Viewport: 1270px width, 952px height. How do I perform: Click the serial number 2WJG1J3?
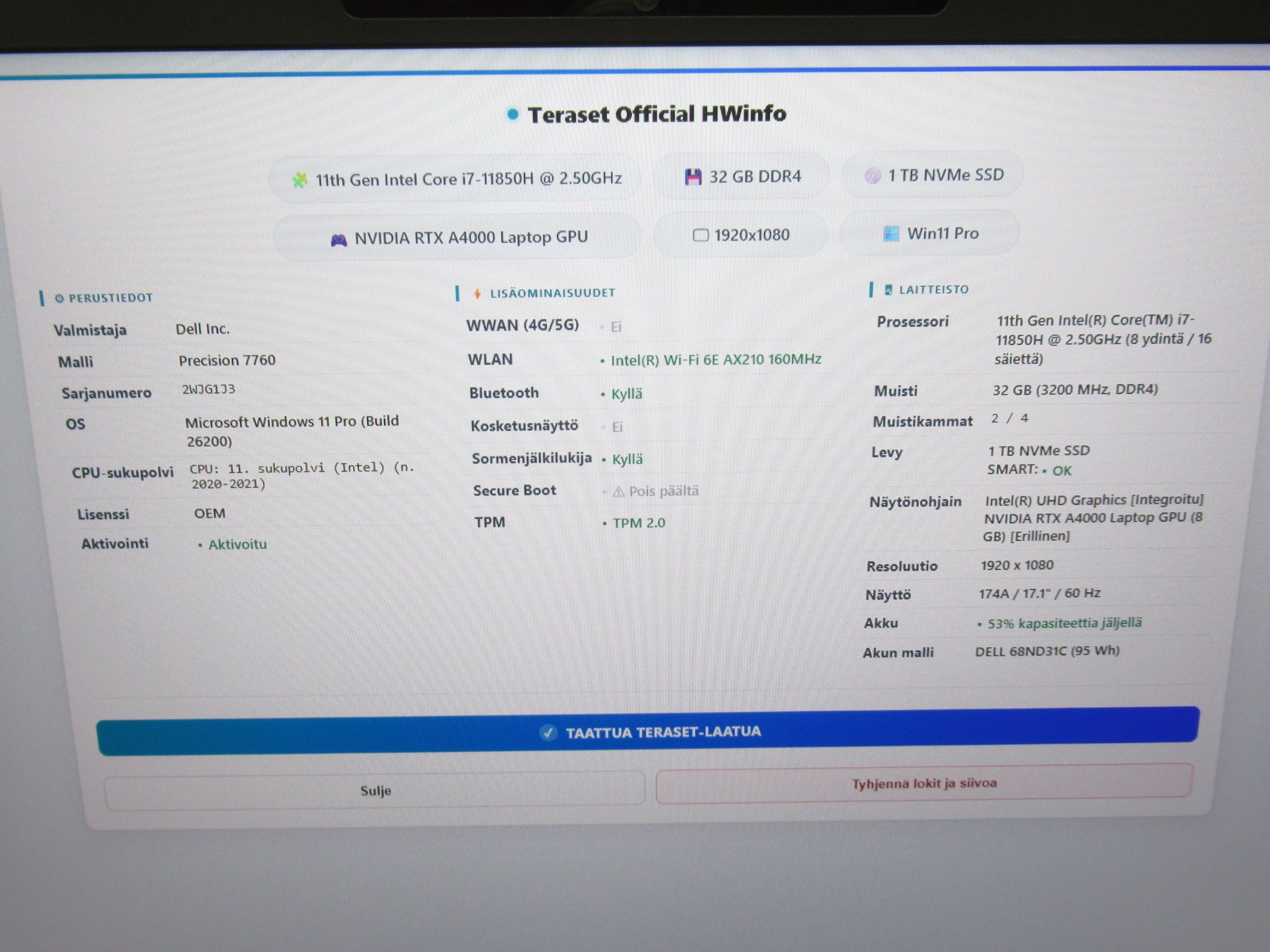point(208,389)
